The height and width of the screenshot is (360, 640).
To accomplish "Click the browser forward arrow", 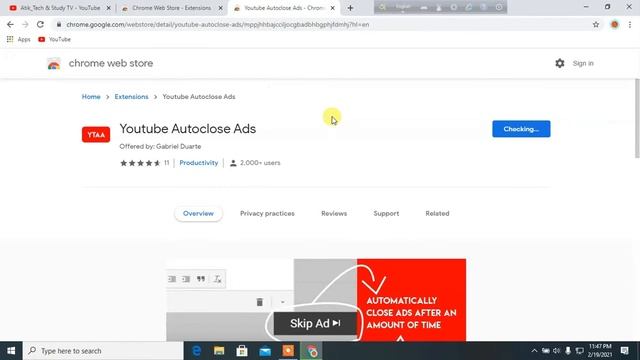I will (x=25, y=24).
